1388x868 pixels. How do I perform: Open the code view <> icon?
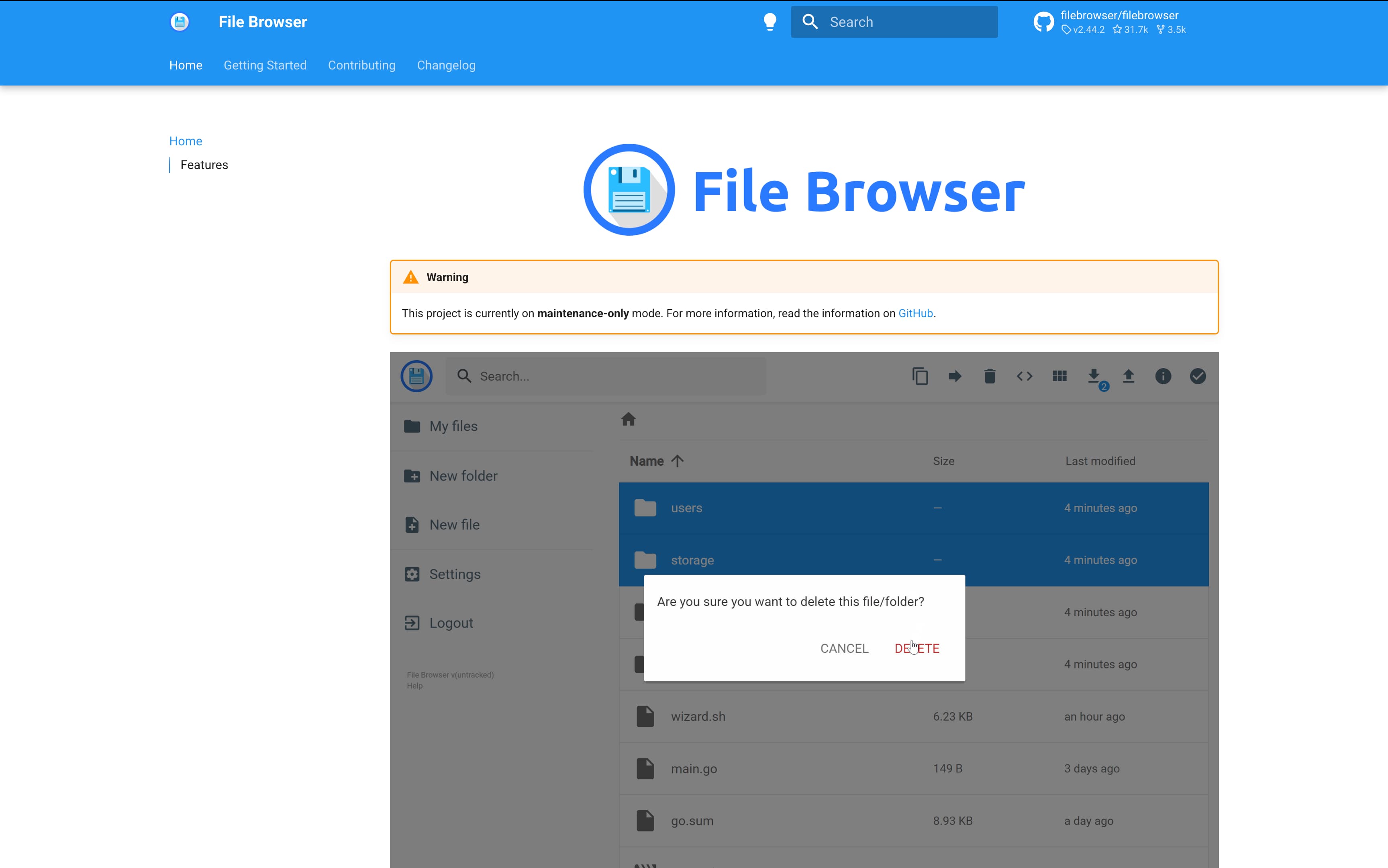(1025, 376)
